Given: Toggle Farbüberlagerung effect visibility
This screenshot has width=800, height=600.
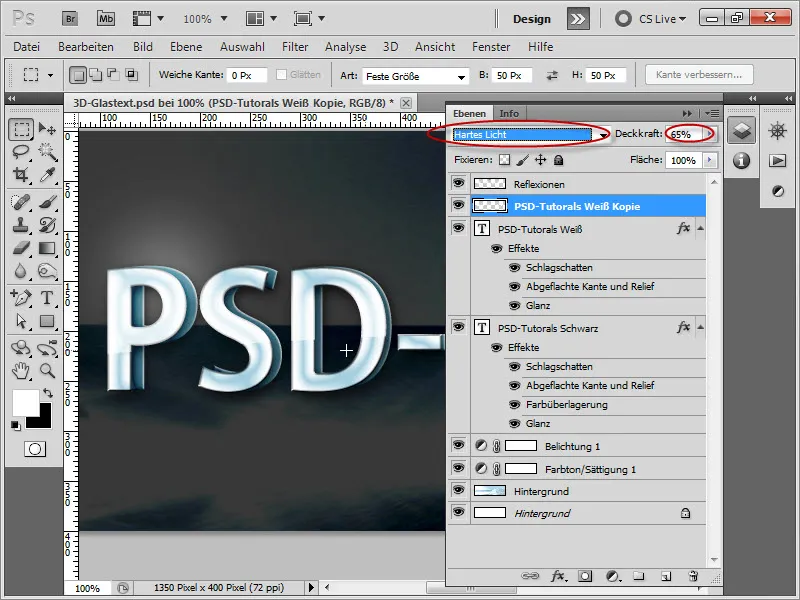Looking at the screenshot, I should point(515,405).
